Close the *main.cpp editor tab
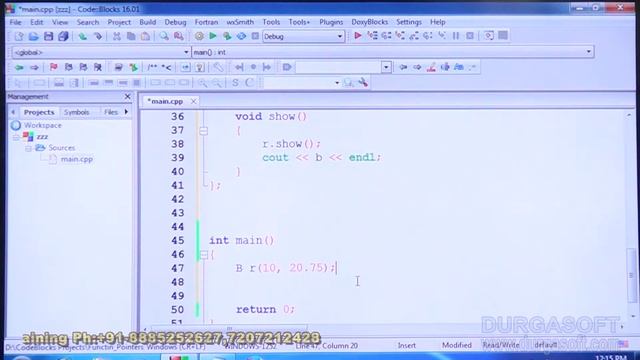The image size is (640, 360). (193, 101)
